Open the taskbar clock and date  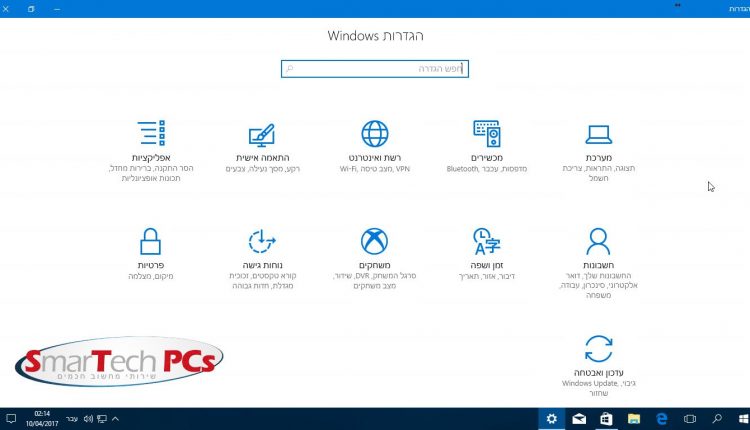(x=42, y=419)
